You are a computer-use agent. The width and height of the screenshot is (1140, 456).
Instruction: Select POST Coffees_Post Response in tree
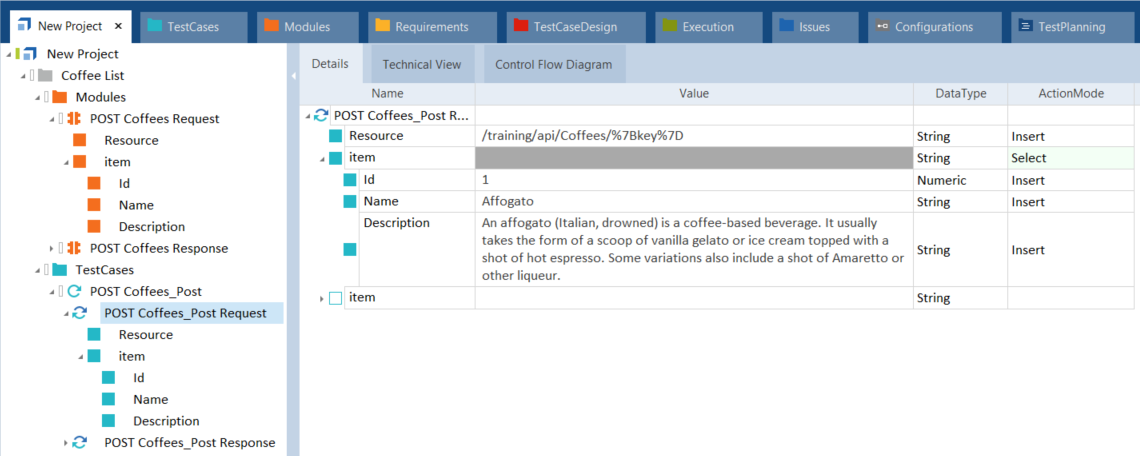click(189, 443)
